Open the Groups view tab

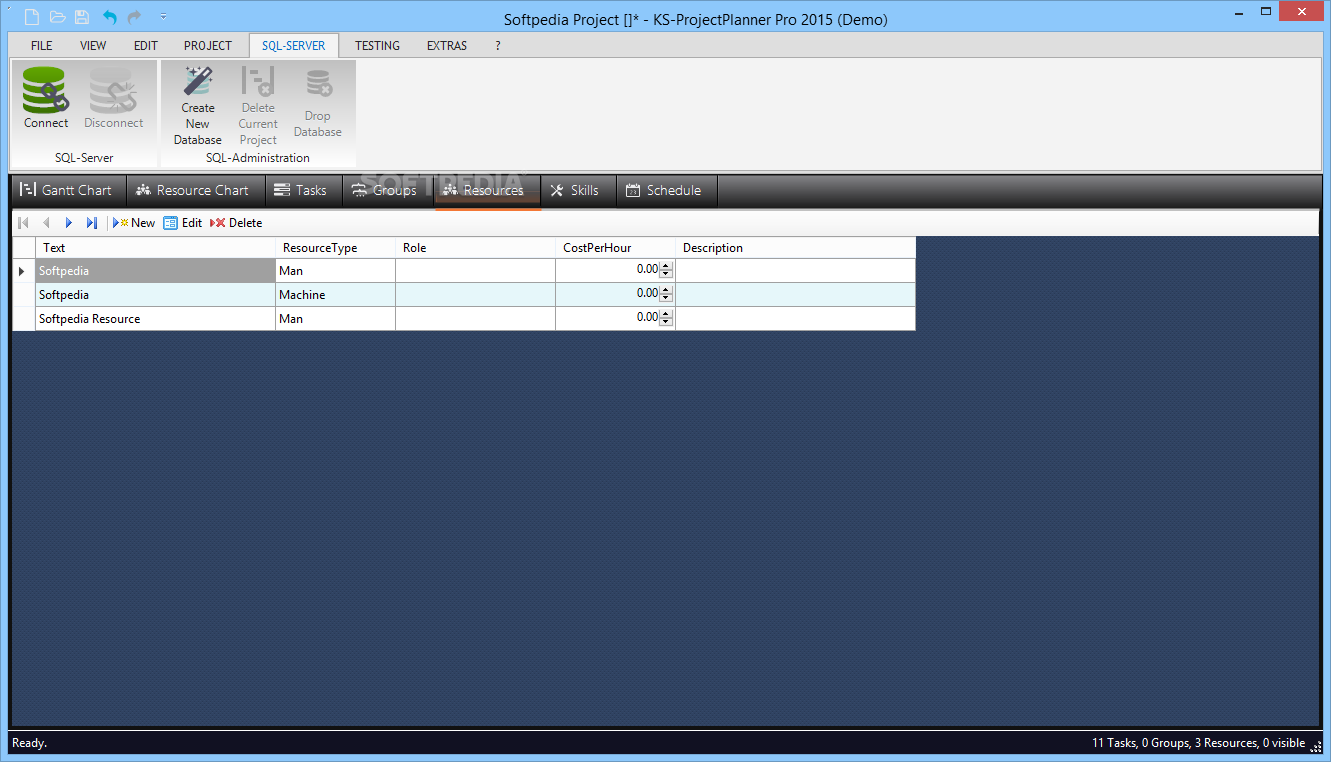(x=388, y=190)
